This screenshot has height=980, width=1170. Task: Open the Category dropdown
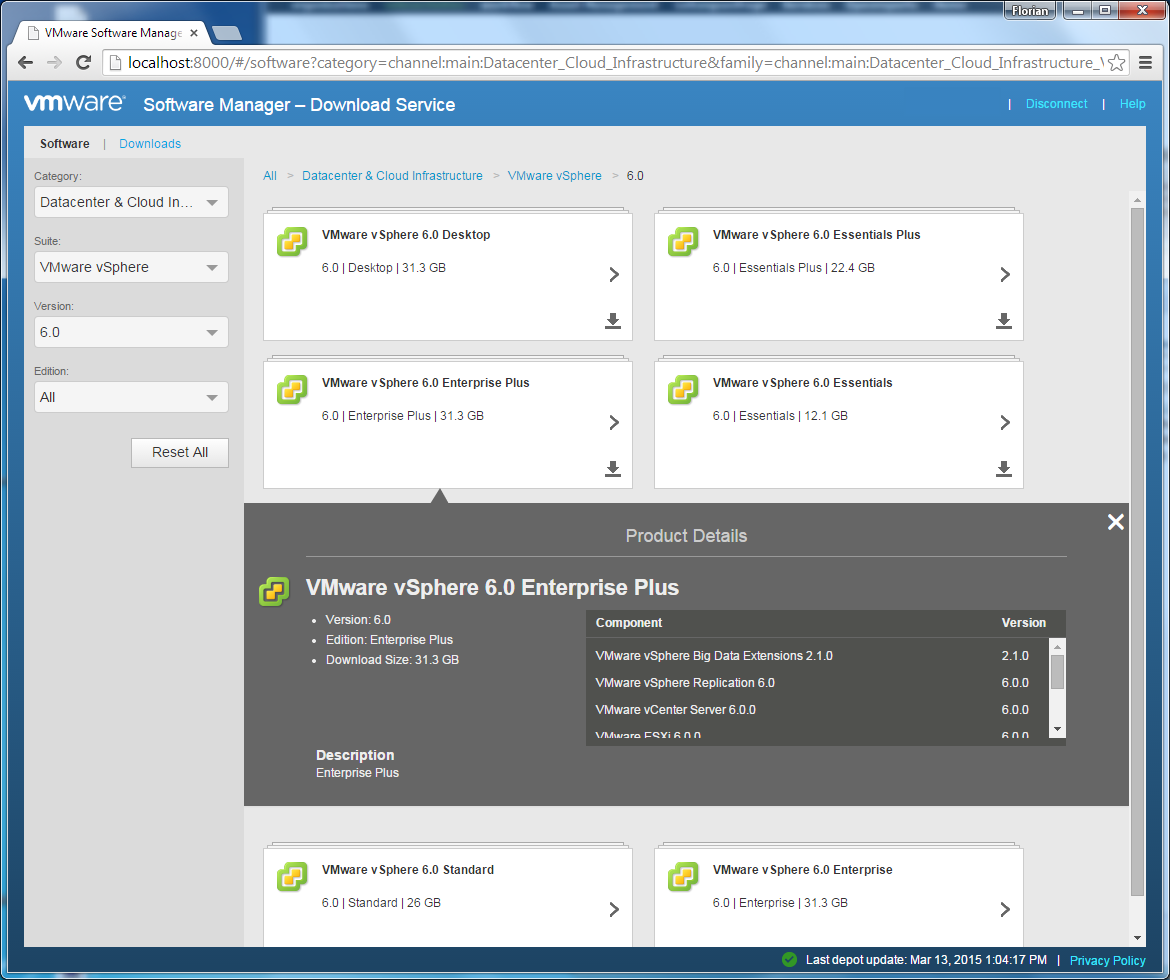[131, 202]
